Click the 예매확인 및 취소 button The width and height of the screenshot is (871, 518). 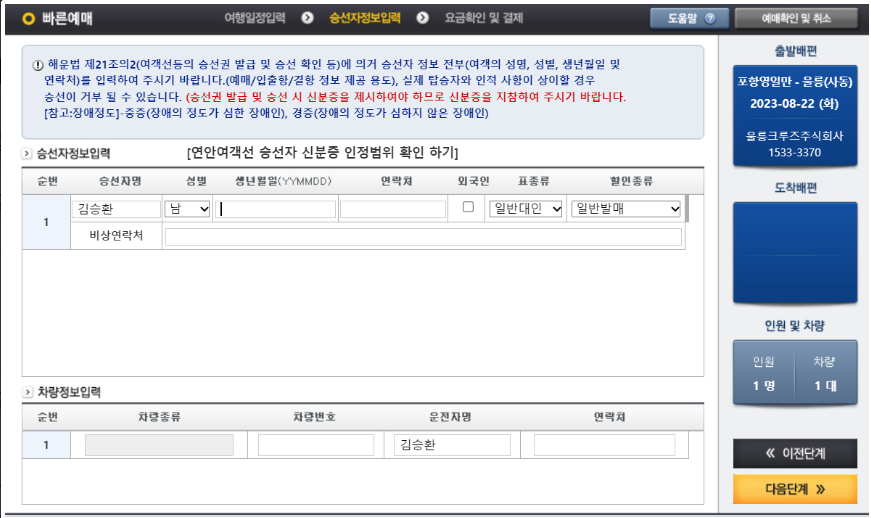tap(796, 18)
